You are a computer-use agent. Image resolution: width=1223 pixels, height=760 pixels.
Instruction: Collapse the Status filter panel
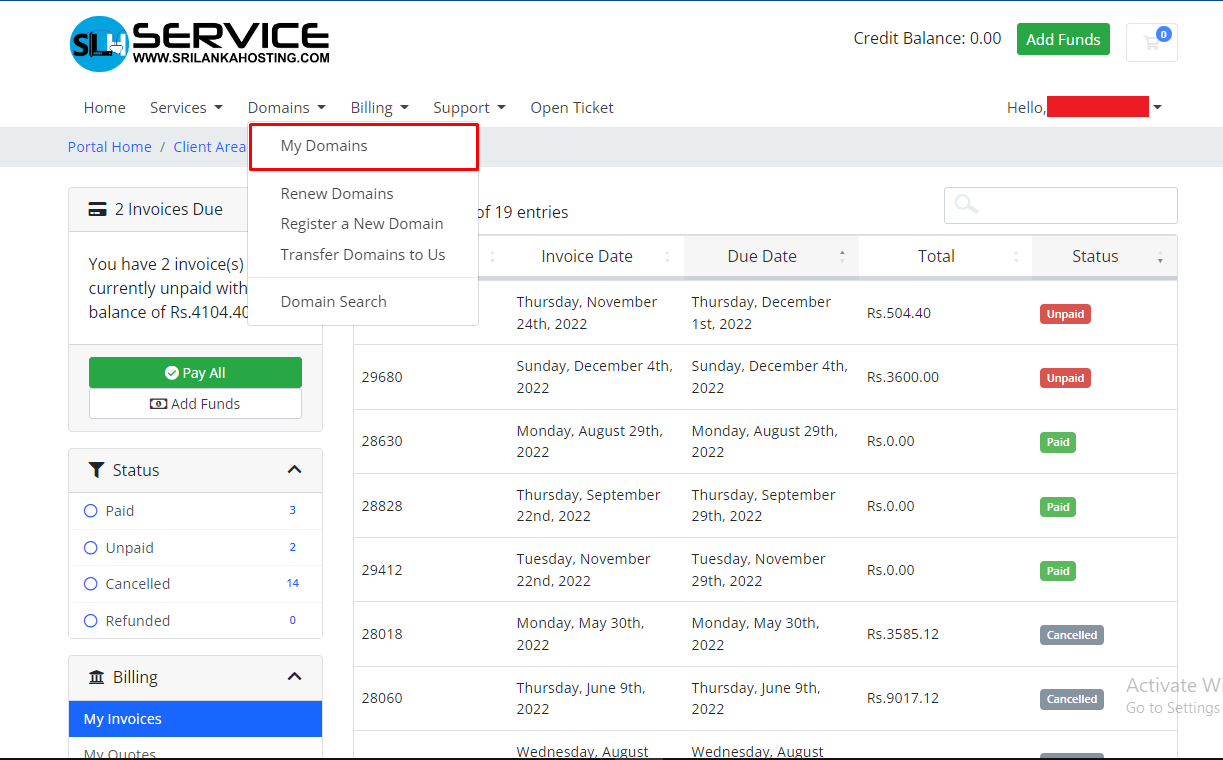[x=294, y=470]
